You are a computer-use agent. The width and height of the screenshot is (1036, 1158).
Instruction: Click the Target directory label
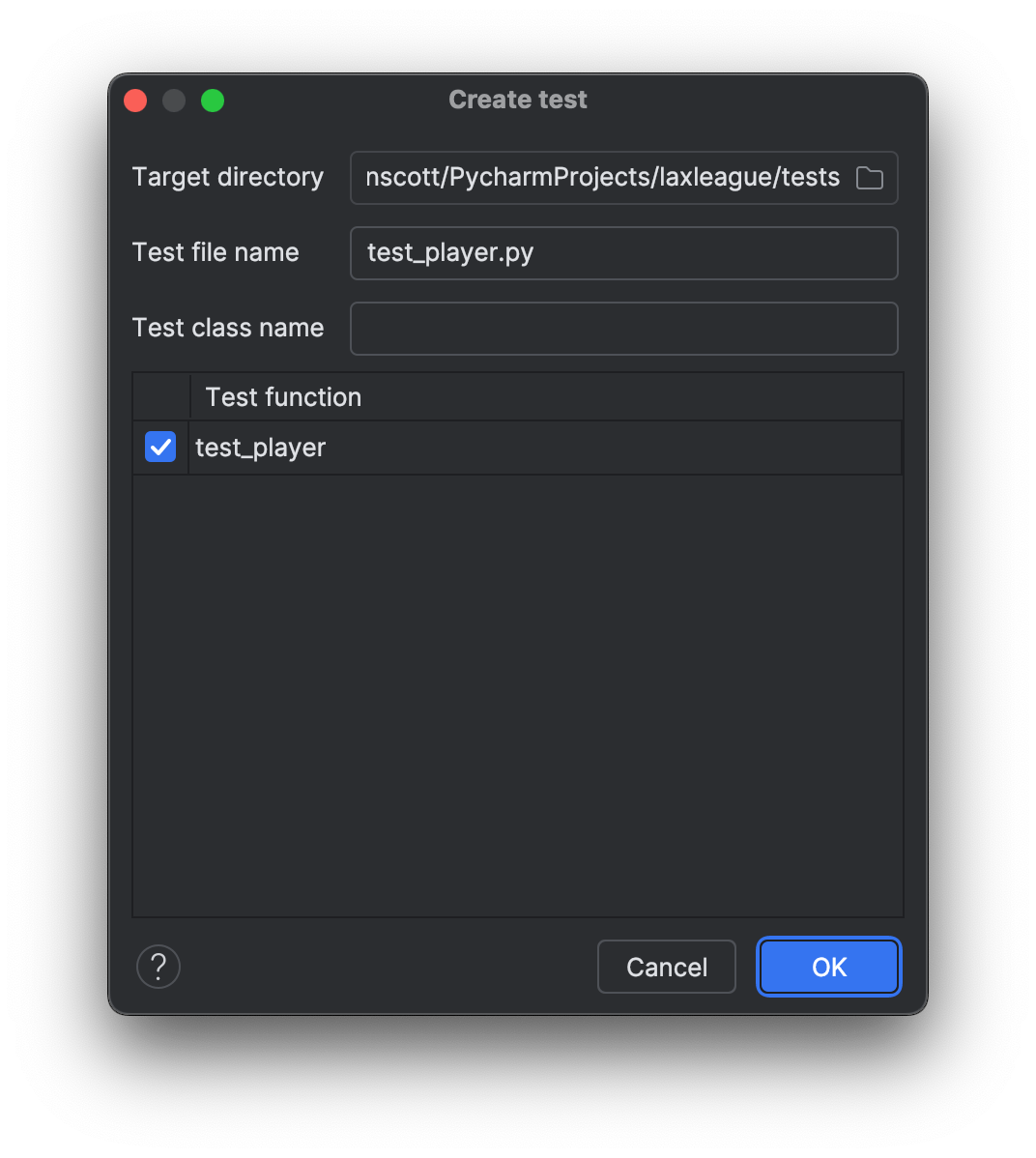[228, 178]
